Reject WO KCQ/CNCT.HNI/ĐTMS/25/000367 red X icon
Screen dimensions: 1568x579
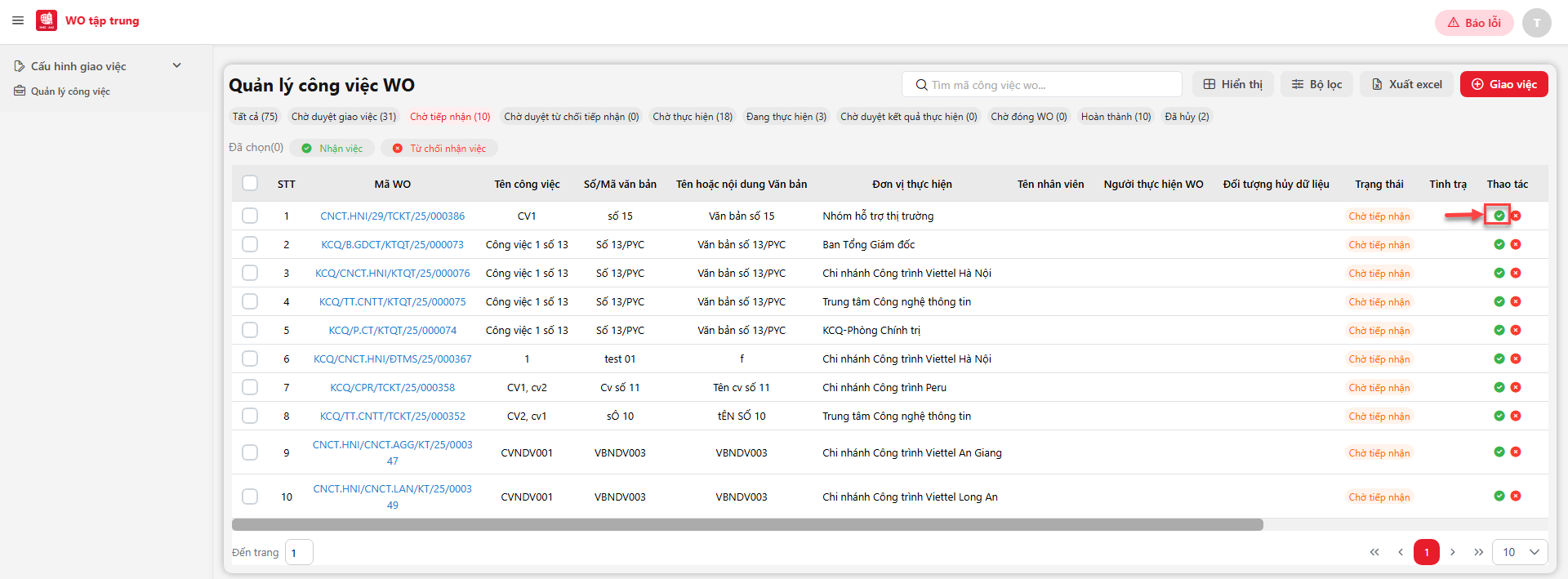coord(1516,359)
